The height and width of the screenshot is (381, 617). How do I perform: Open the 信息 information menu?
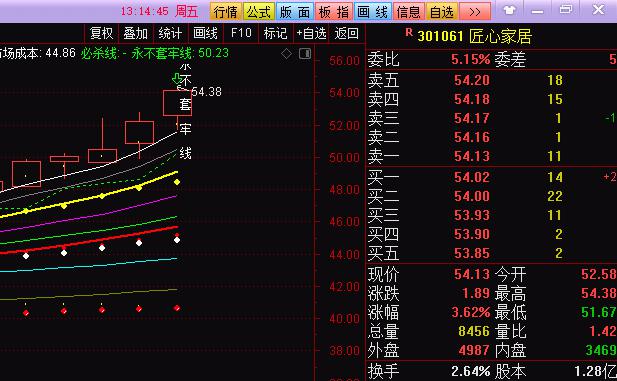point(408,11)
